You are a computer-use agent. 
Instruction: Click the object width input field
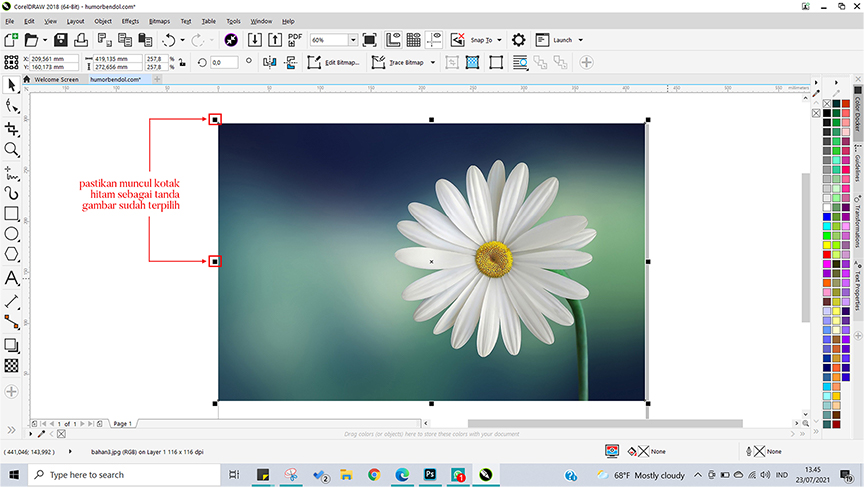click(118, 58)
